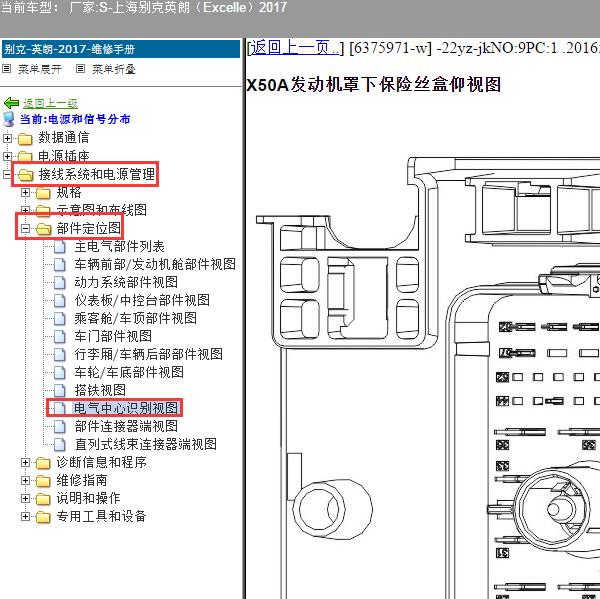Click the 当前:电源和信号分布 label

(75, 119)
